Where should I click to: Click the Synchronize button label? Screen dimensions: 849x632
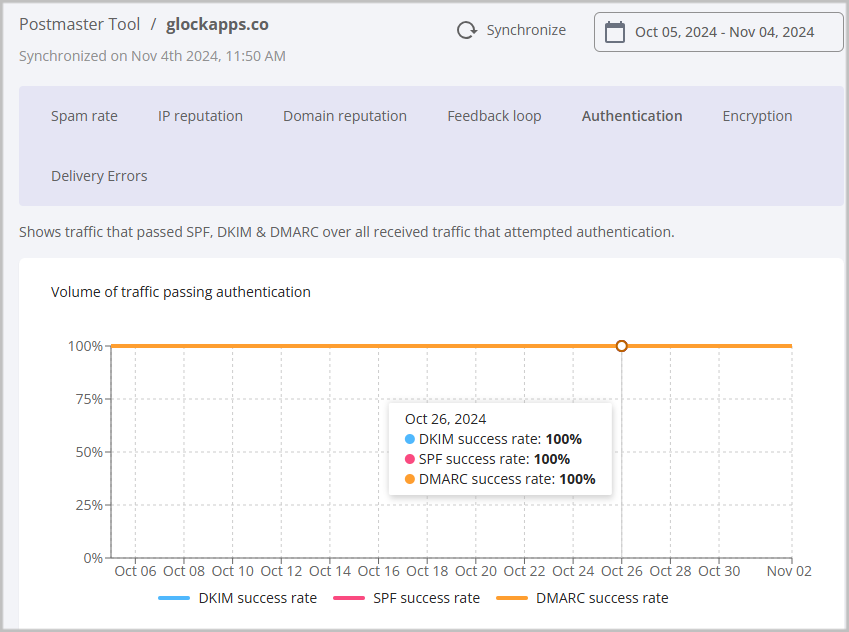click(x=526, y=30)
